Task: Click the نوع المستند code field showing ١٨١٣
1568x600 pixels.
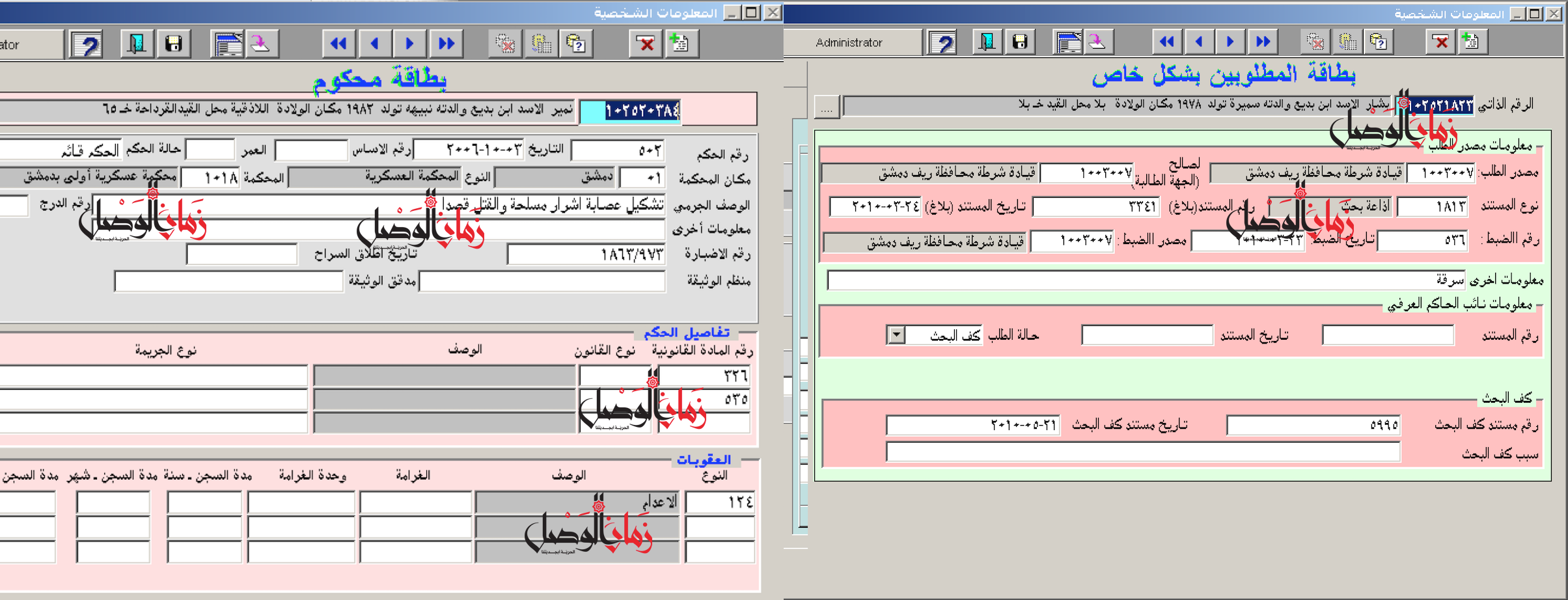Action: [x=1432, y=207]
